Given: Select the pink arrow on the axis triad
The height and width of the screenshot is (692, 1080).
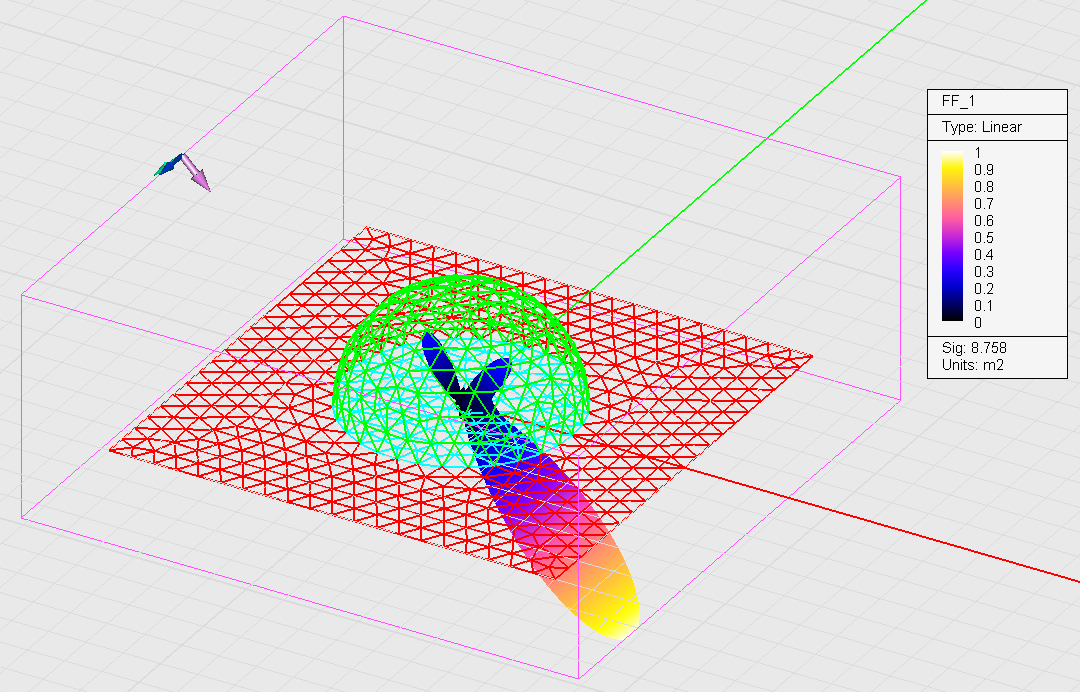Looking at the screenshot, I should click(196, 174).
